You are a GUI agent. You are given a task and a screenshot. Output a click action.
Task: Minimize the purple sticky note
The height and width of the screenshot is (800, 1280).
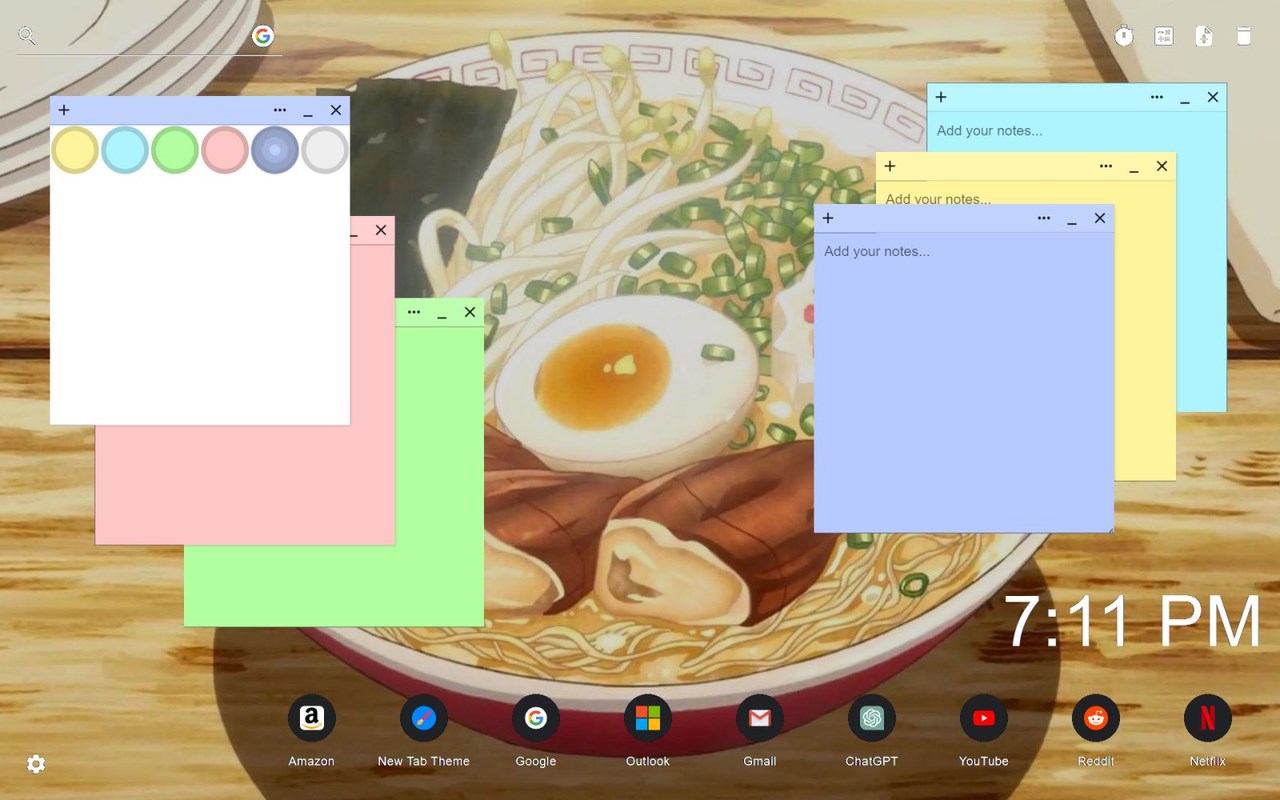point(1072,219)
